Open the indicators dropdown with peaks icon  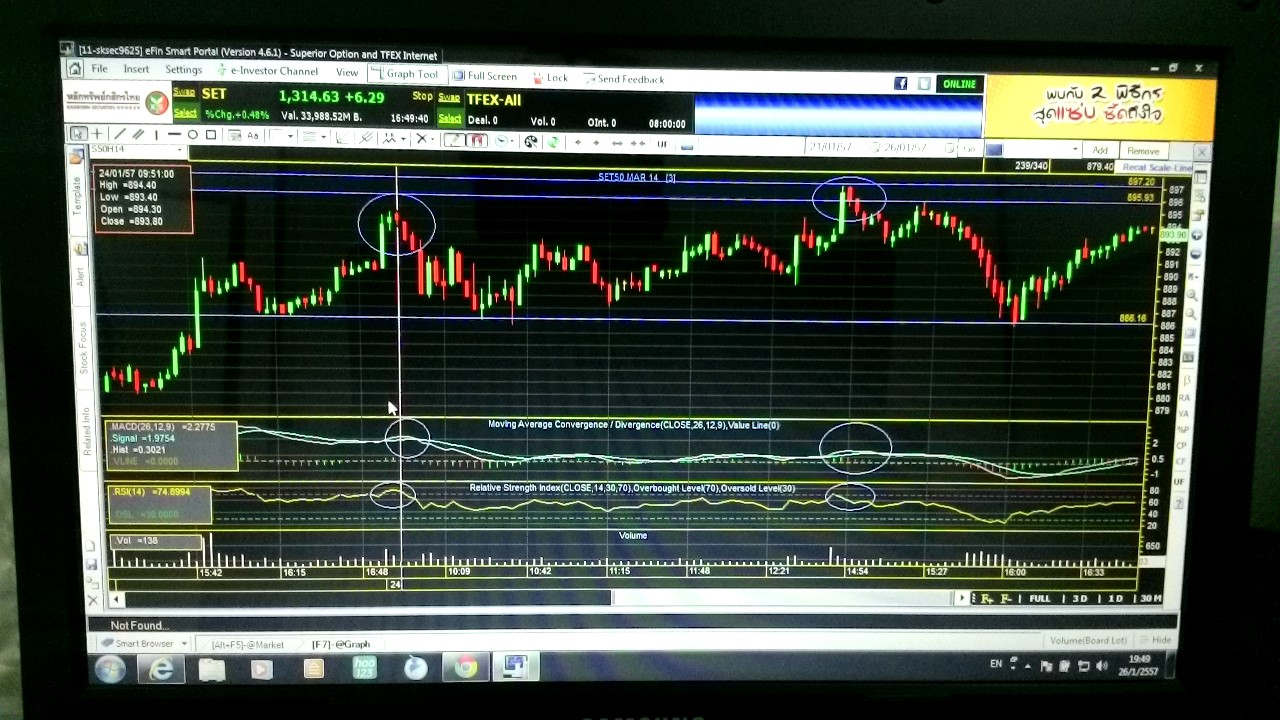point(395,139)
